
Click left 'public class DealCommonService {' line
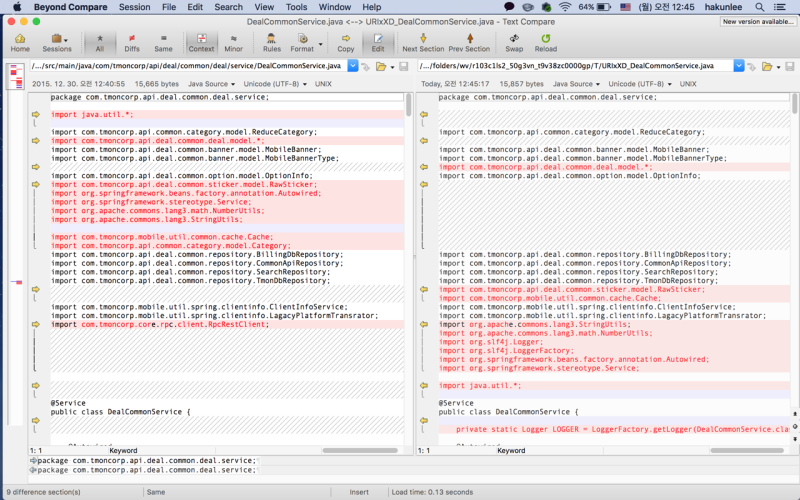point(120,412)
